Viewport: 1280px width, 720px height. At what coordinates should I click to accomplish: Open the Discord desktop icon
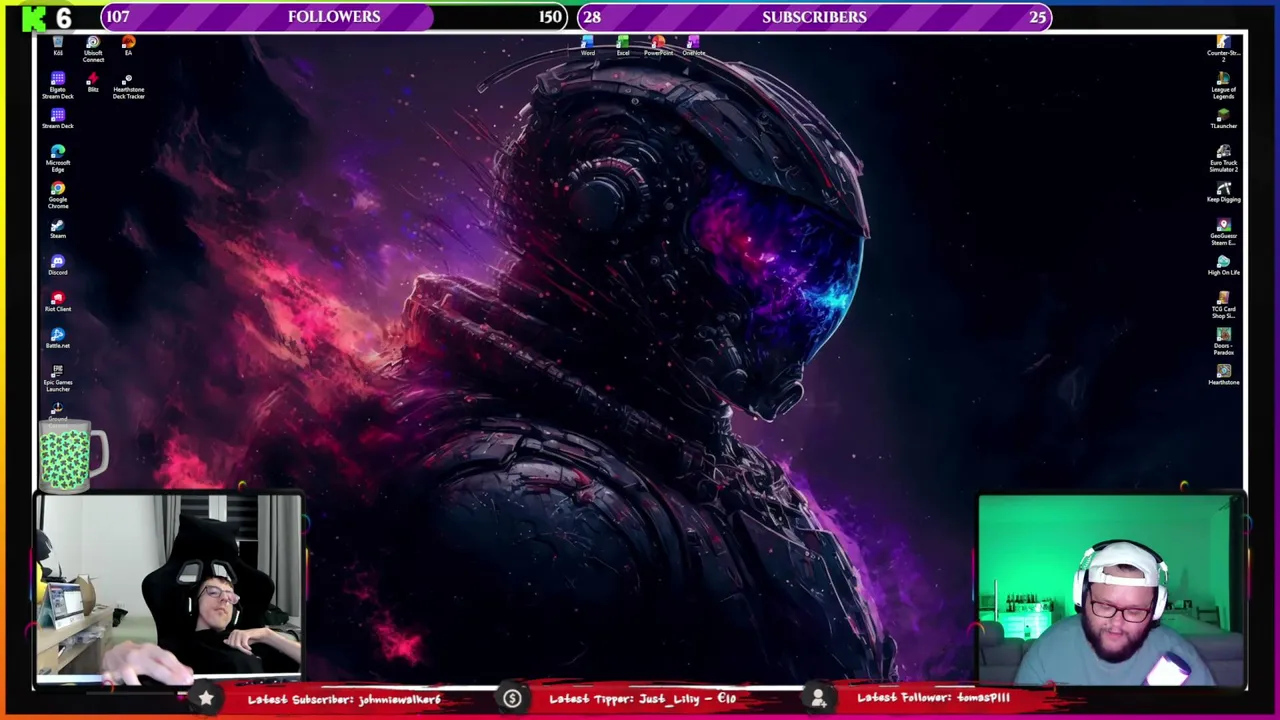[x=58, y=264]
